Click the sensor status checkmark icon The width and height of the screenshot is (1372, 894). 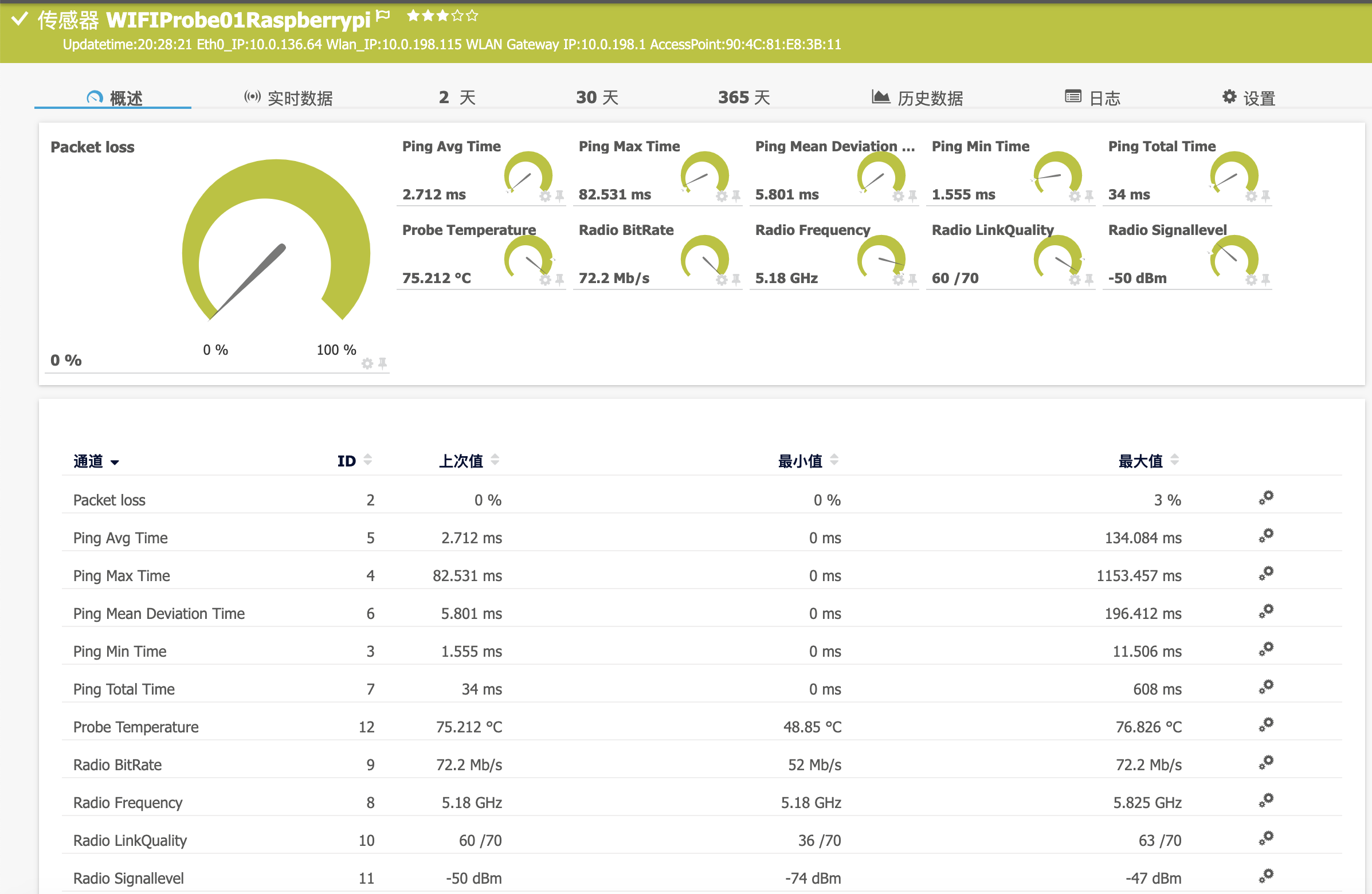(19, 18)
